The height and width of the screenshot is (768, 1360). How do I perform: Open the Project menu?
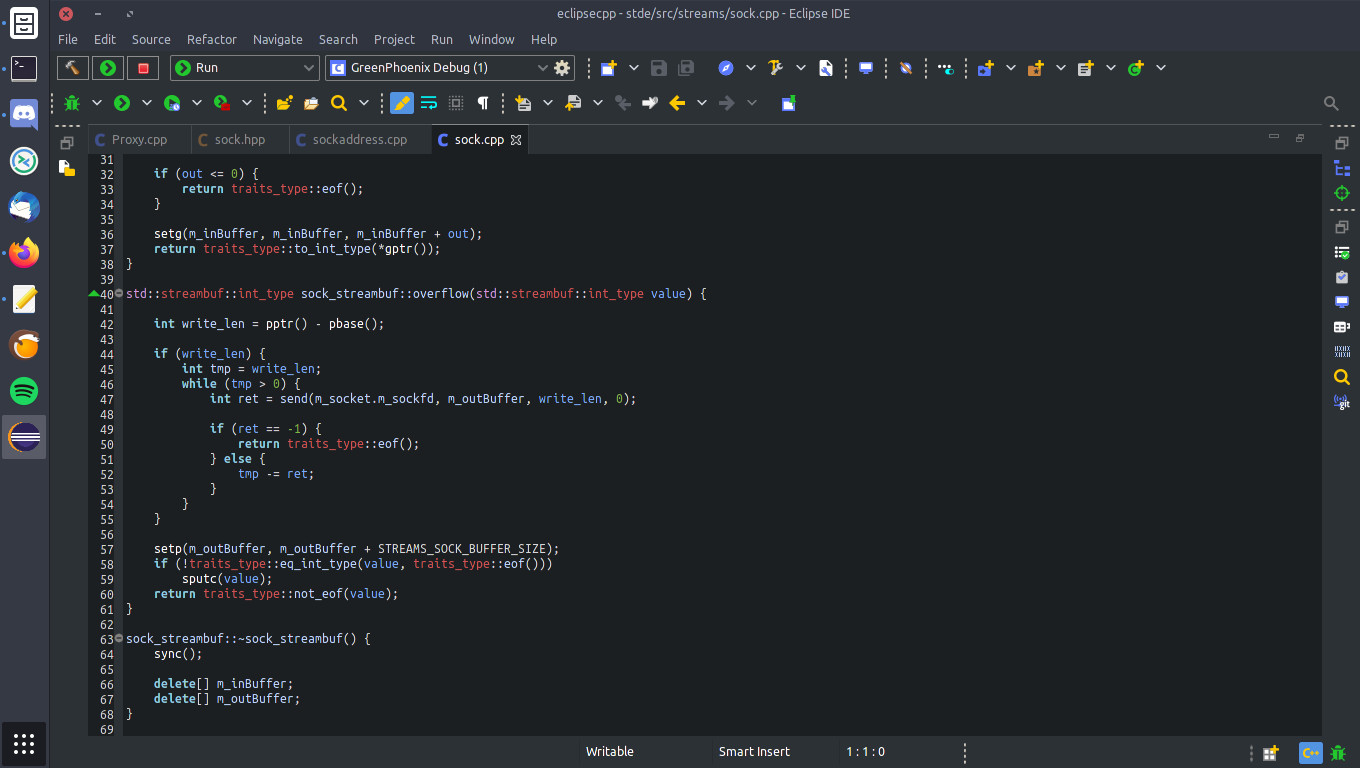394,39
